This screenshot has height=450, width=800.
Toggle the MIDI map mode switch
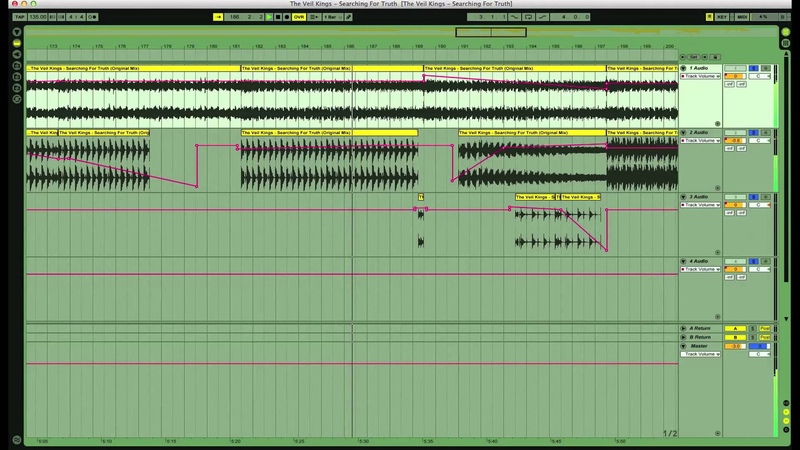point(742,17)
